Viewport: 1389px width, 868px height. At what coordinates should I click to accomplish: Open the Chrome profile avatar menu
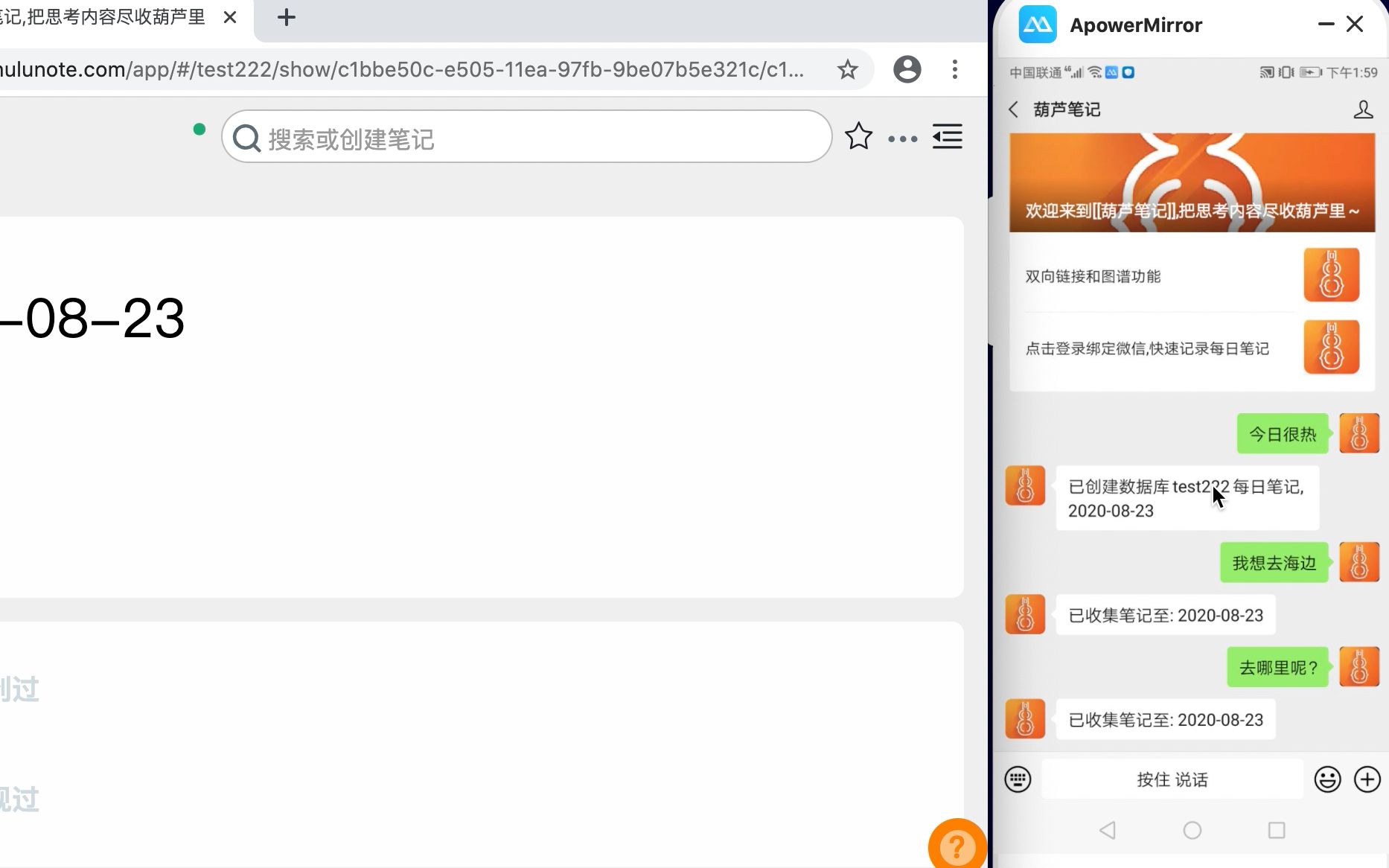click(x=907, y=69)
